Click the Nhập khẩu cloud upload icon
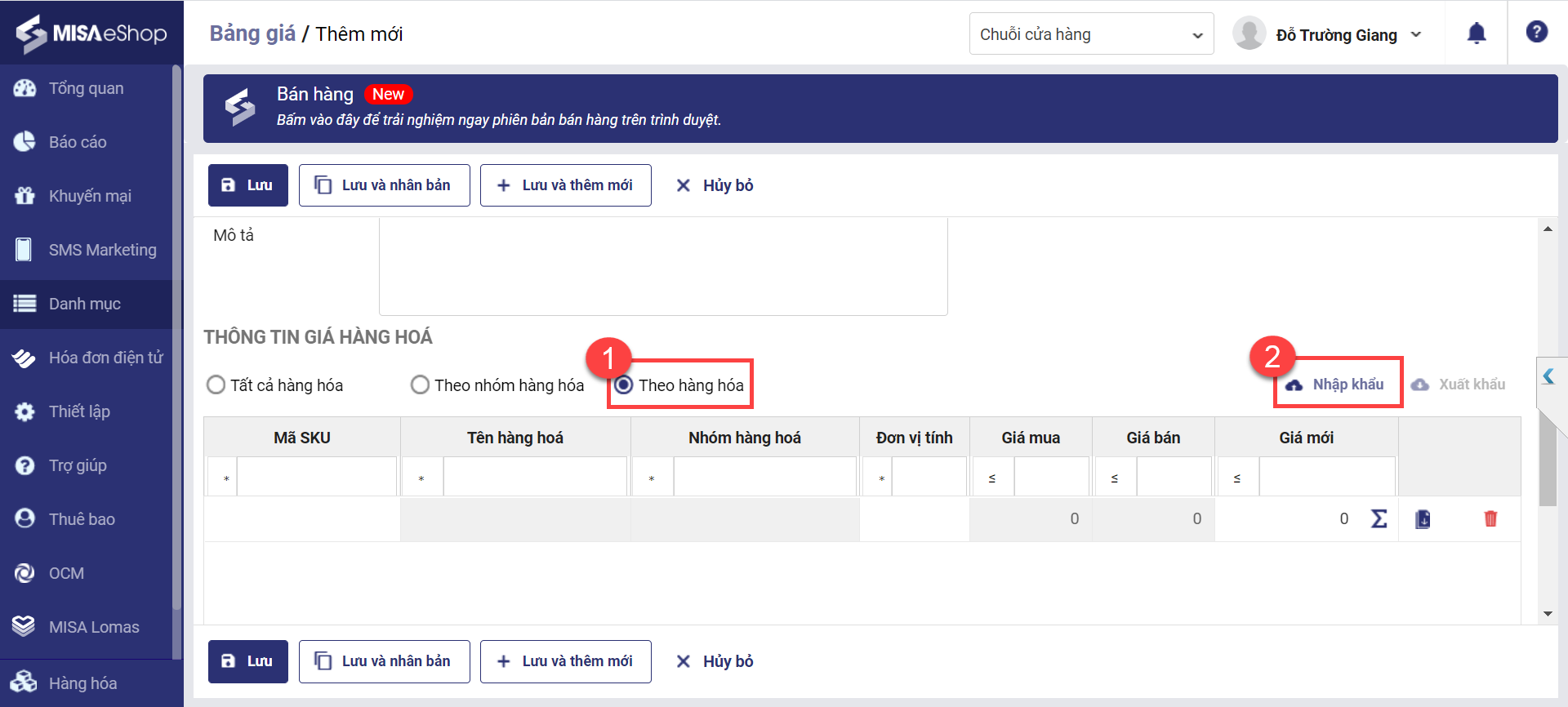 click(1294, 385)
